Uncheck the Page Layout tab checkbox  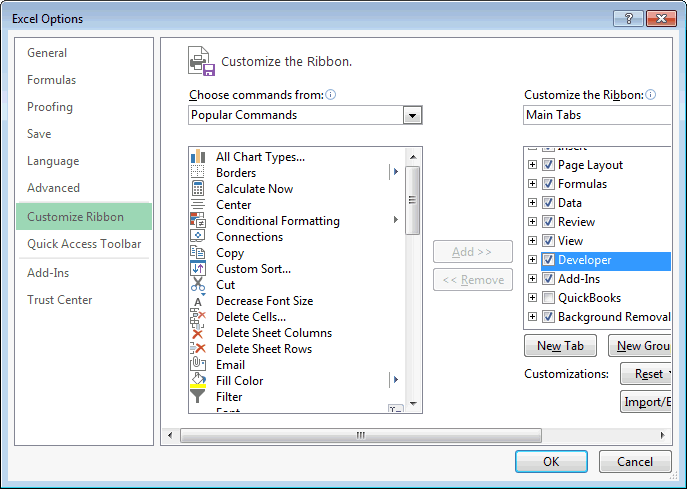(548, 165)
